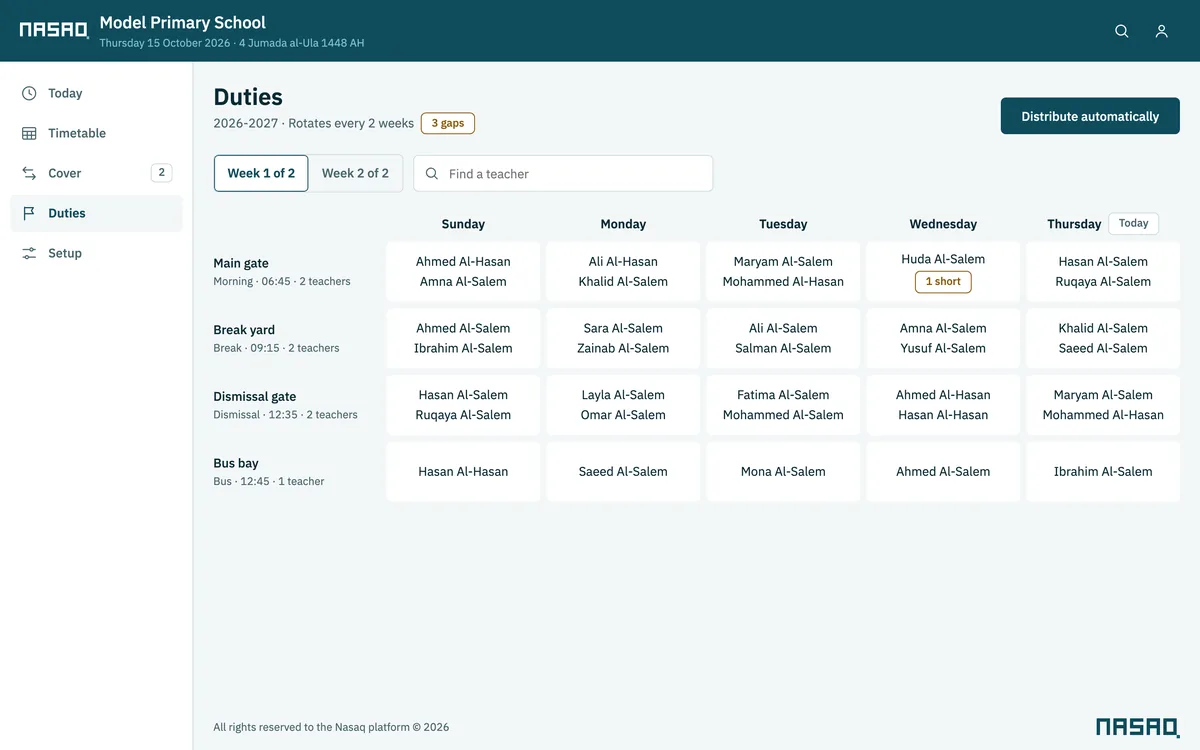The image size is (1200, 750).
Task: Click the 3 gaps badge
Action: [448, 123]
